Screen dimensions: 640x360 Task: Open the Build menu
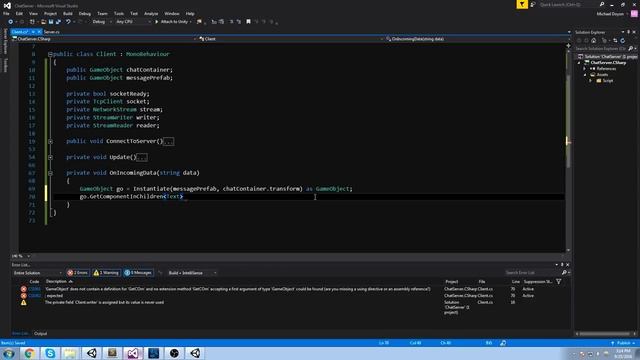pyautogui.click(x=68, y=13)
